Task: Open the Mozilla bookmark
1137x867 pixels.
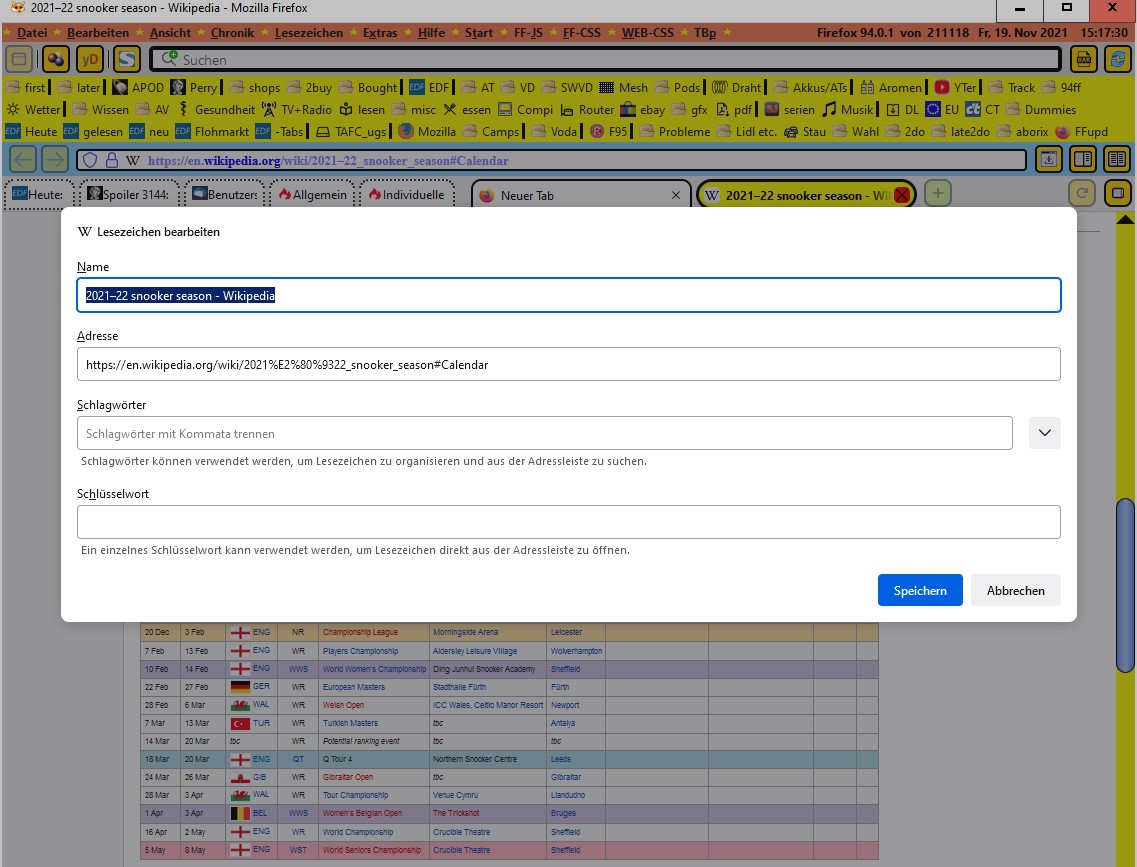Action: tap(427, 132)
